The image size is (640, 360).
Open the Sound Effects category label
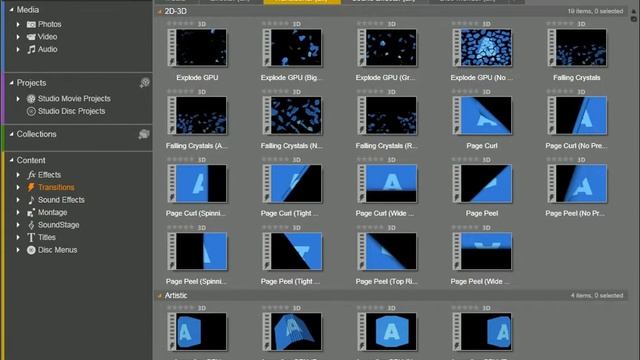61,200
